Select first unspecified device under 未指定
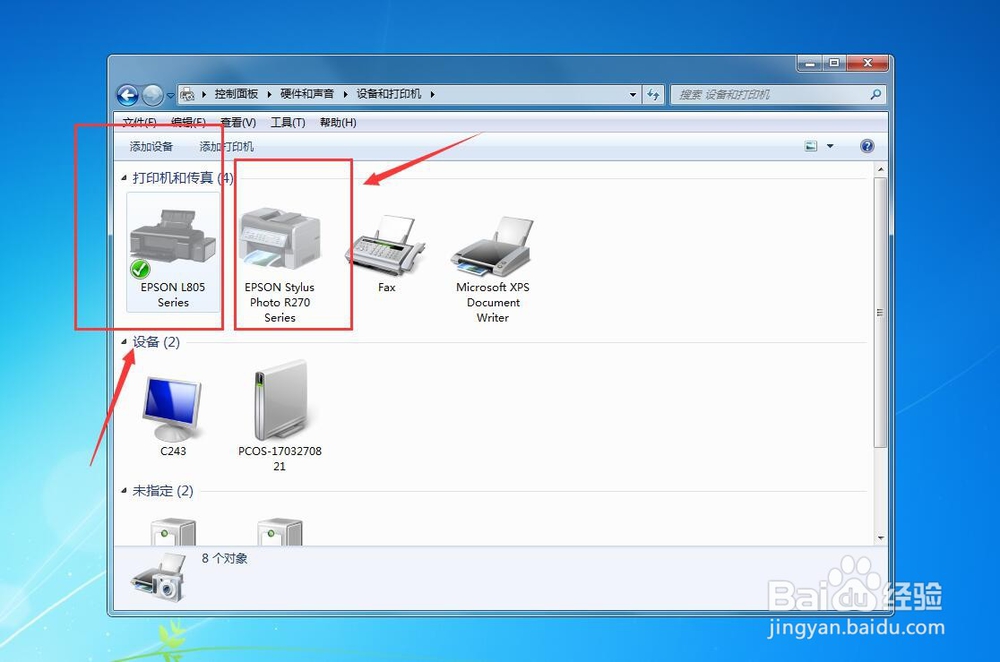This screenshot has width=1000, height=662. (x=173, y=533)
